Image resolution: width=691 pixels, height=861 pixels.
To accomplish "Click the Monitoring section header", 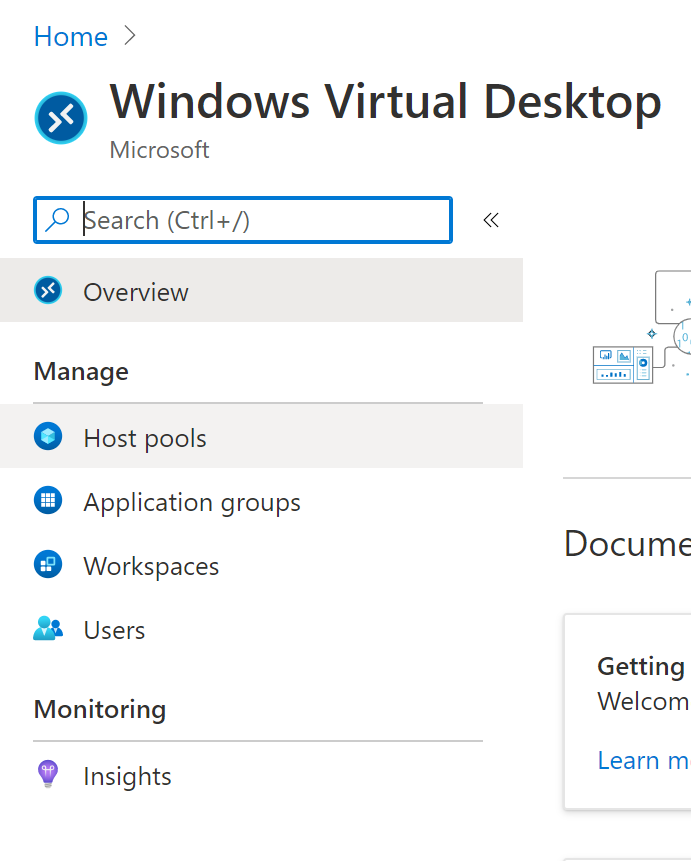I will (x=100, y=709).
